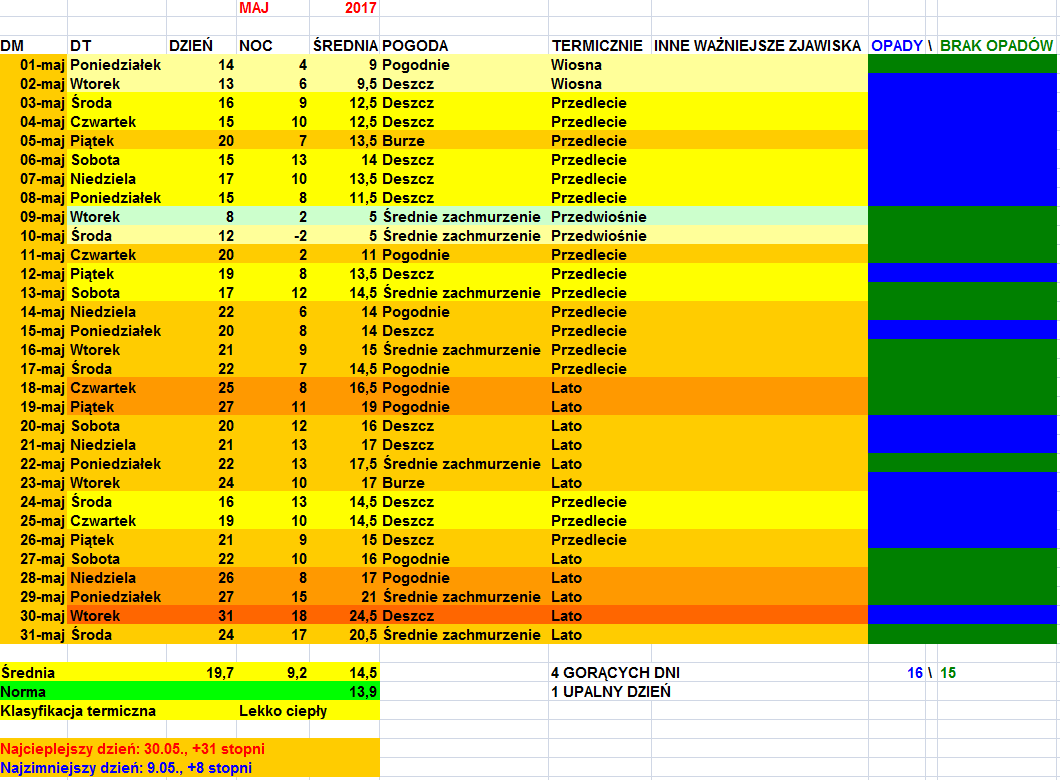Click the Burze weather cell for 05-maj
The height and width of the screenshot is (780, 1060).
(x=403, y=141)
